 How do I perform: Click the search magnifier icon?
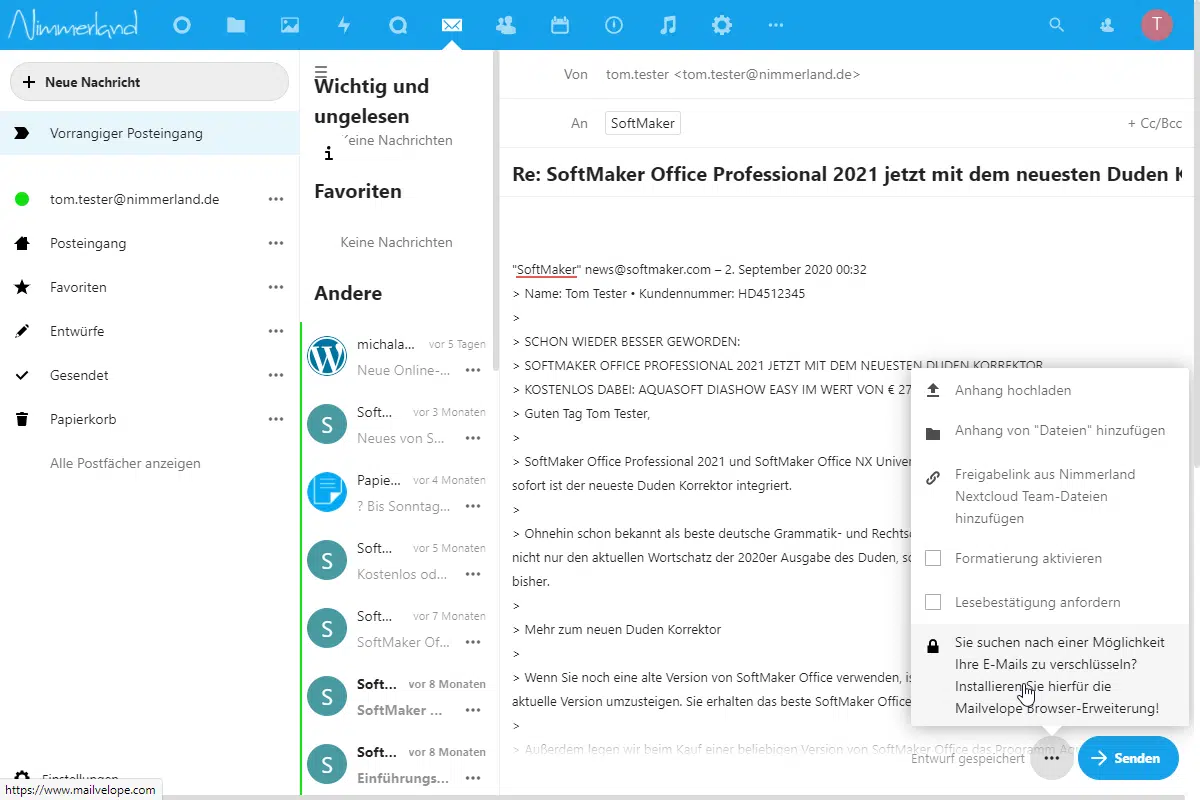click(x=1056, y=25)
